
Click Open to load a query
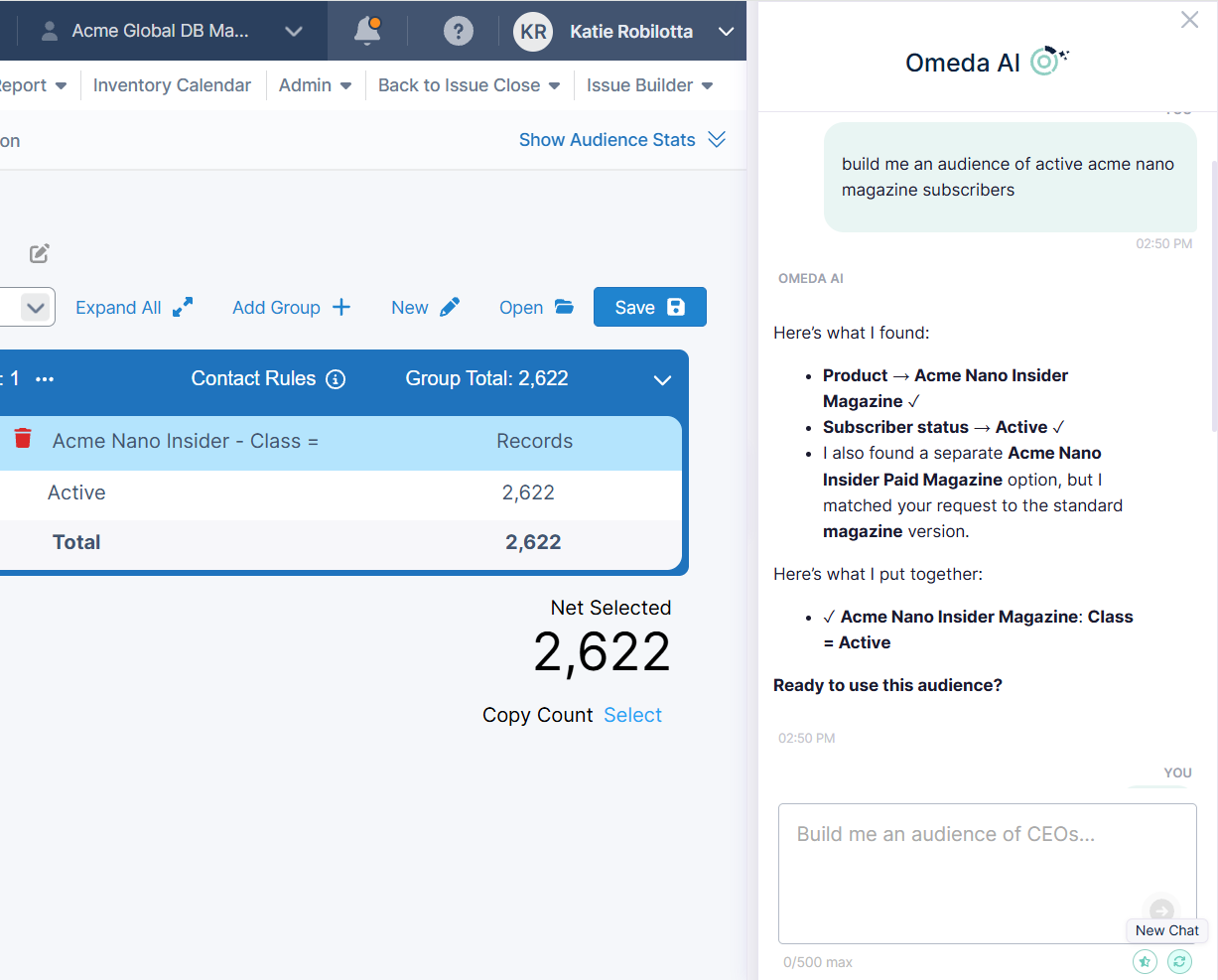[x=536, y=308]
